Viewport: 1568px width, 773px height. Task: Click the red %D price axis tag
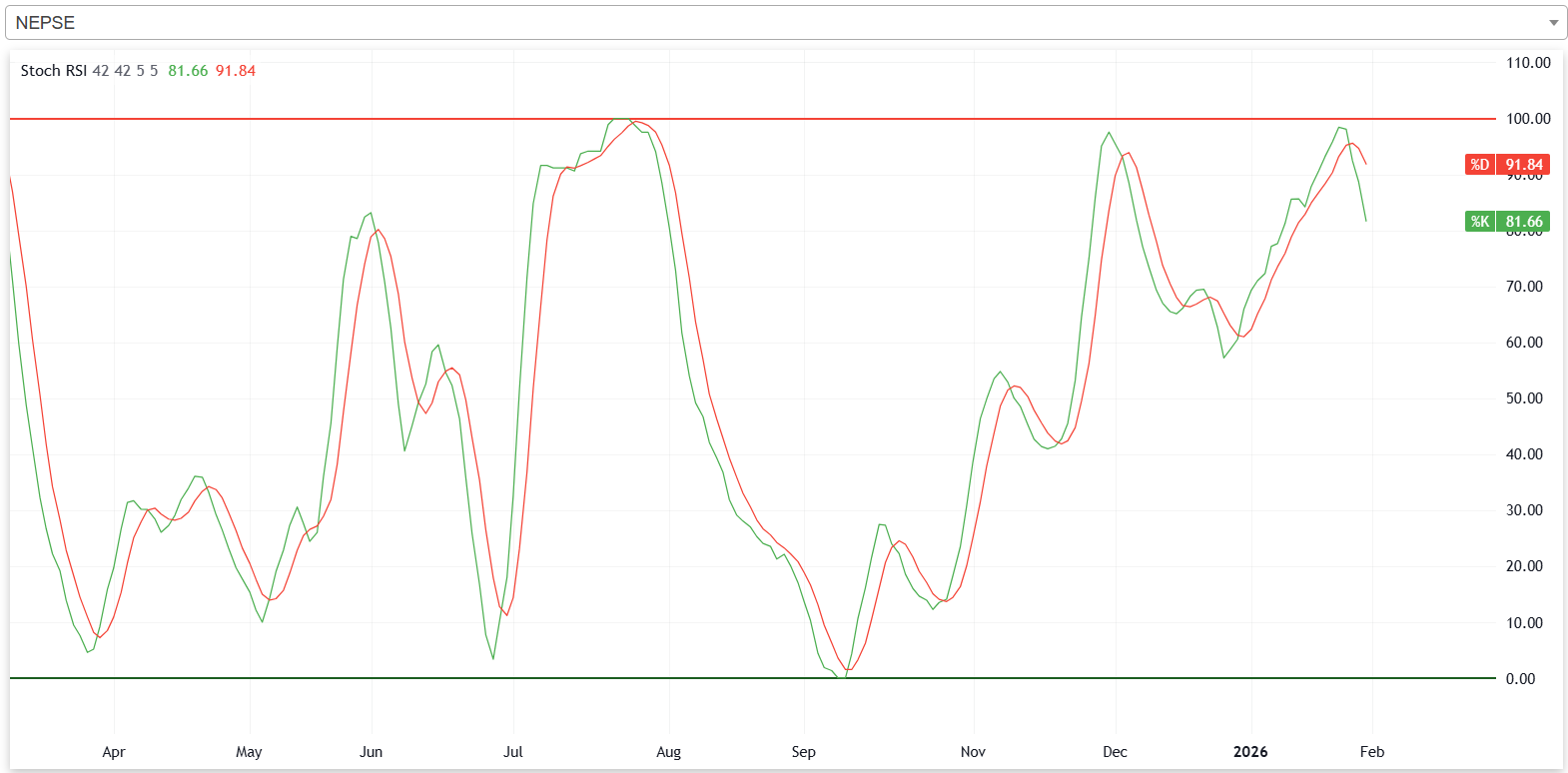click(1507, 165)
